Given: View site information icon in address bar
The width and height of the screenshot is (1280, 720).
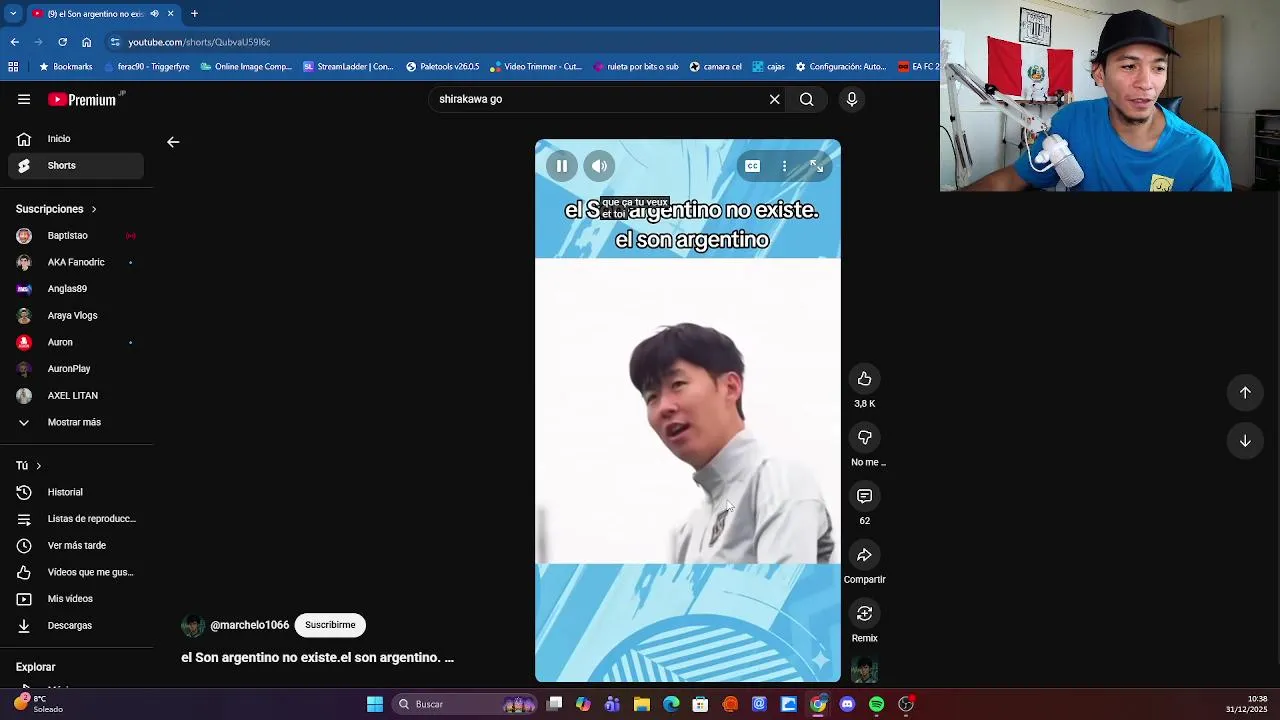Looking at the screenshot, I should coord(115,42).
